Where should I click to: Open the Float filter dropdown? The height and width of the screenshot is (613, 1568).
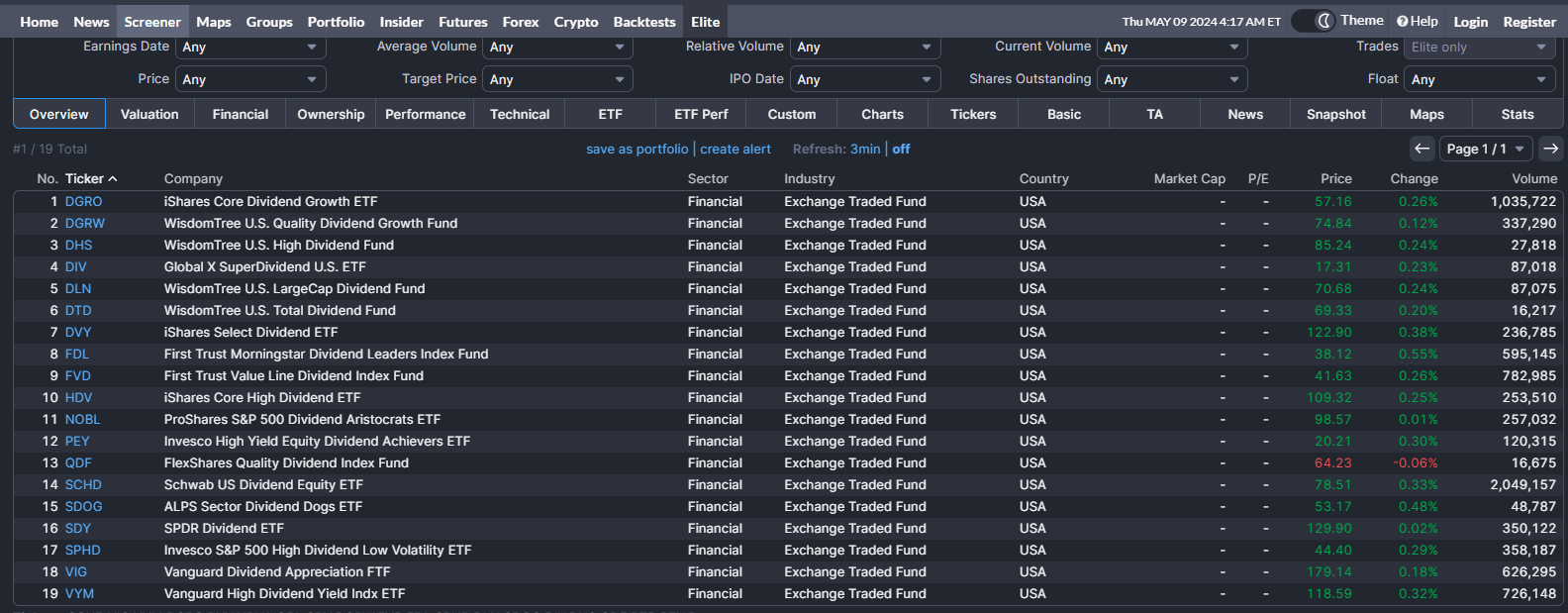pos(1479,79)
